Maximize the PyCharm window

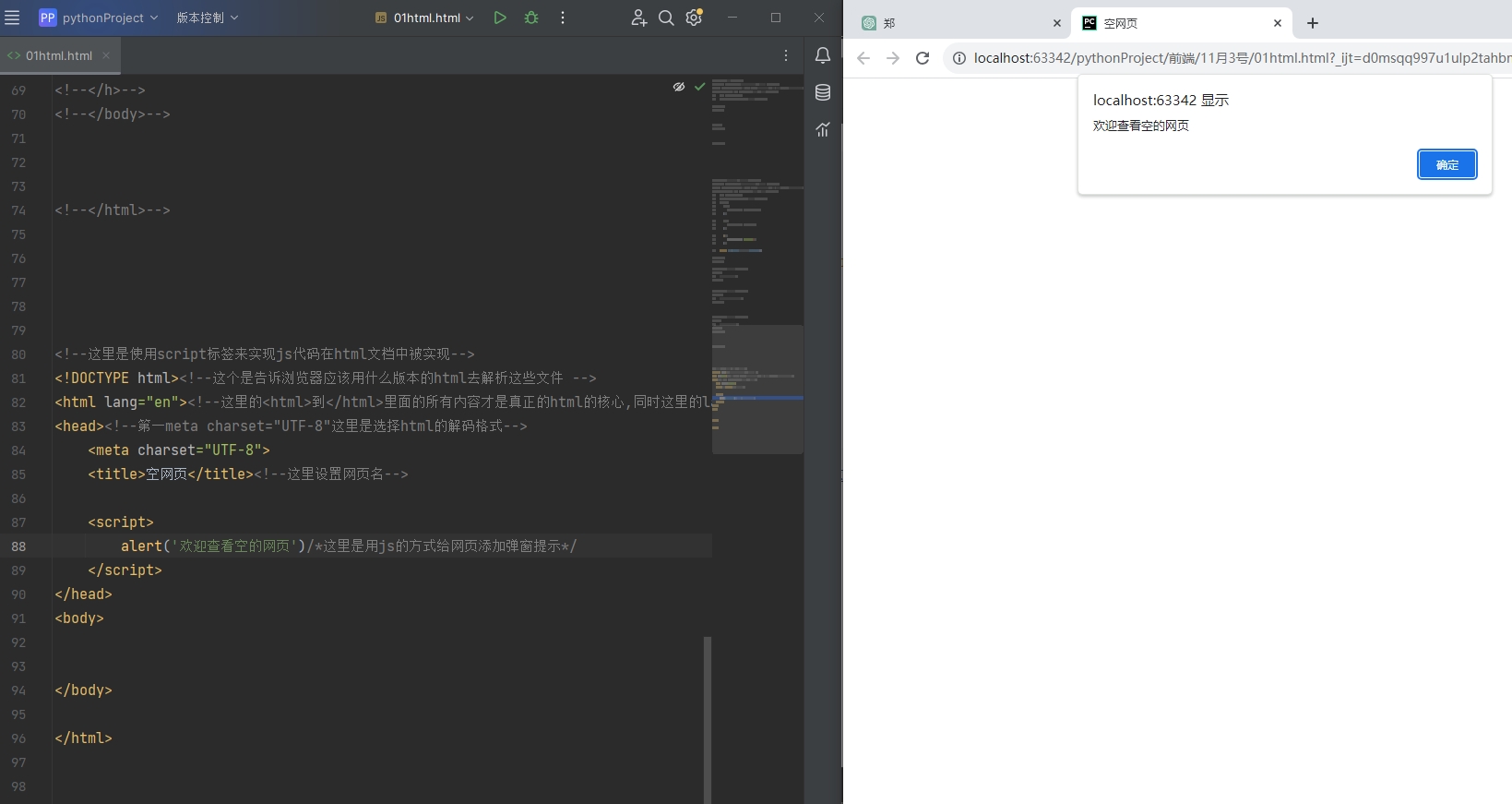(776, 18)
